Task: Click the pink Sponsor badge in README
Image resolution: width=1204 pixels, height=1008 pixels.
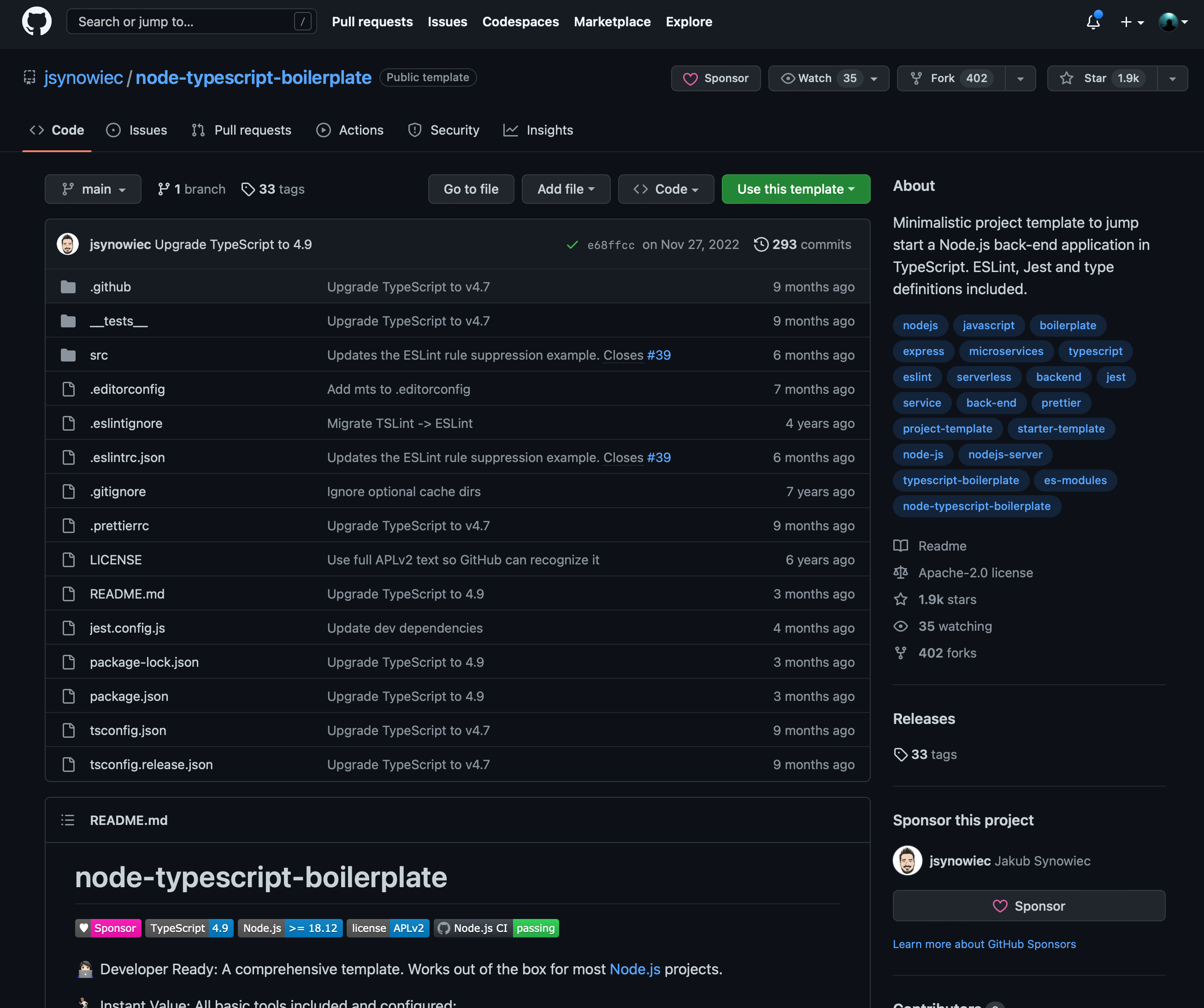Action: [108, 928]
